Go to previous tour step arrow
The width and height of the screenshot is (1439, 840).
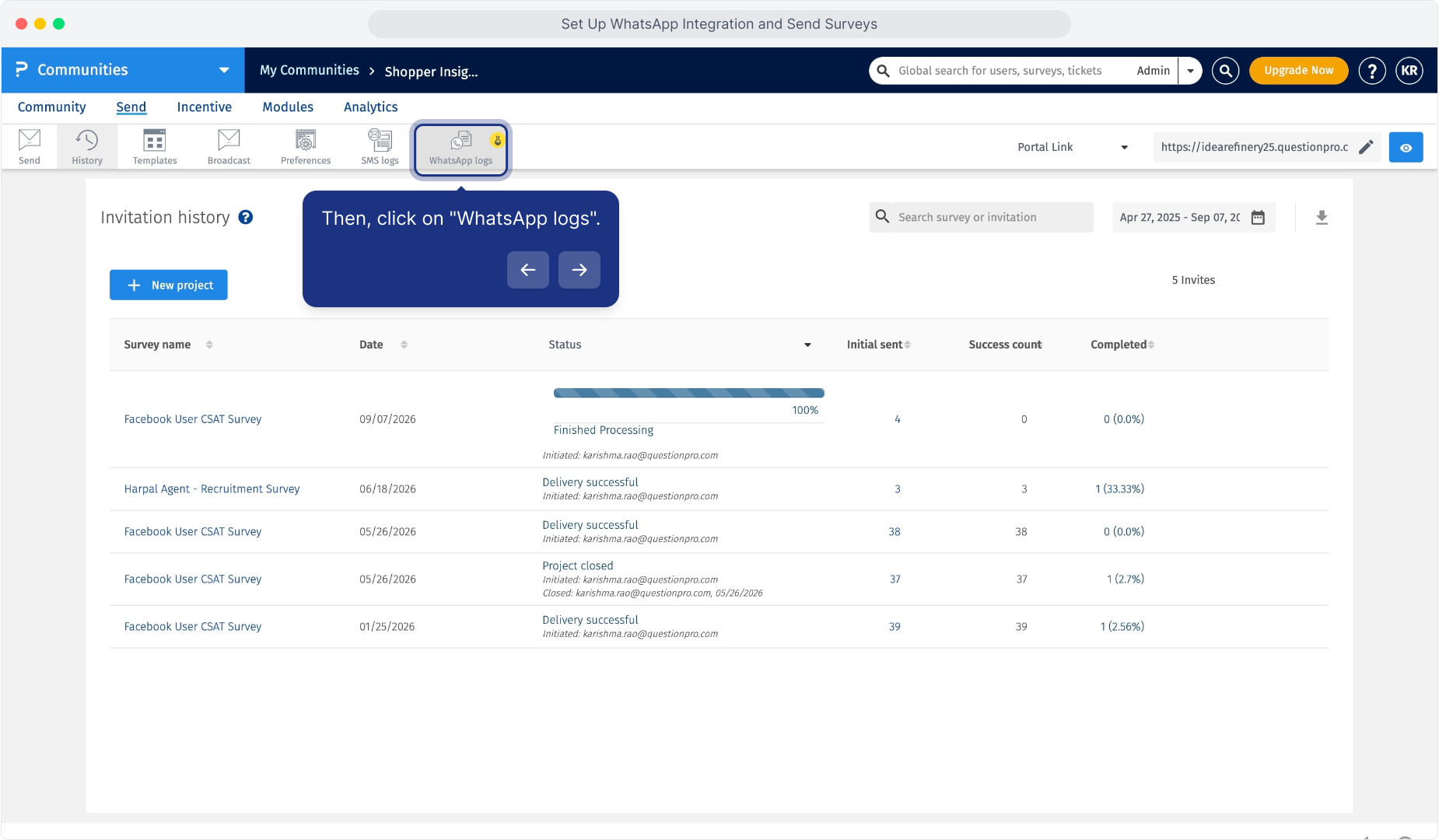point(528,270)
